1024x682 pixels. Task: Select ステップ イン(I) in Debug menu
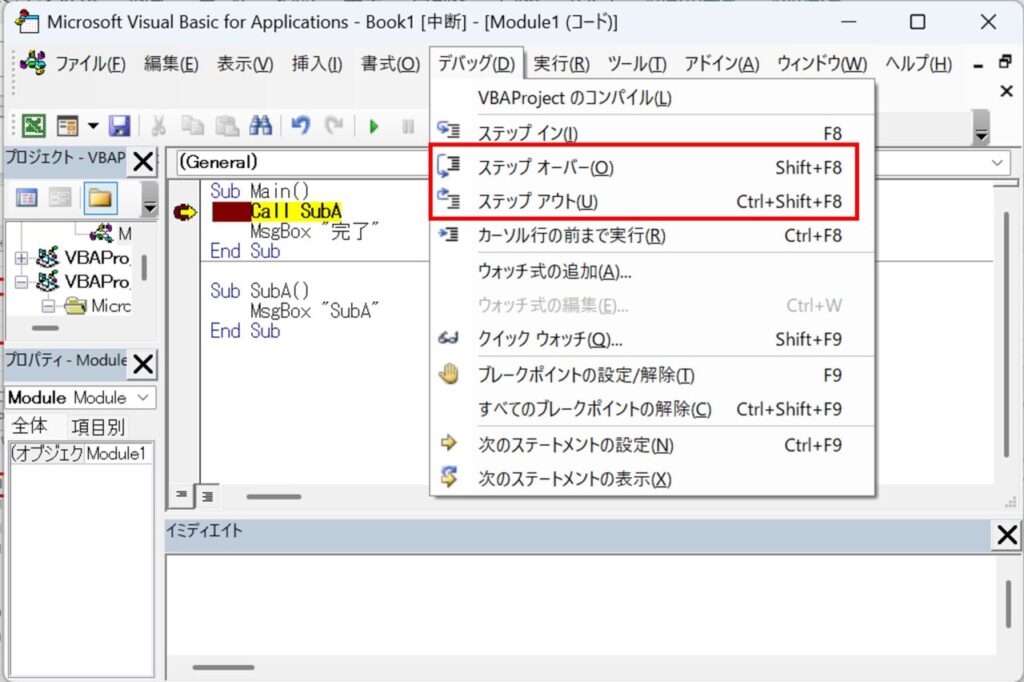pyautogui.click(x=652, y=133)
